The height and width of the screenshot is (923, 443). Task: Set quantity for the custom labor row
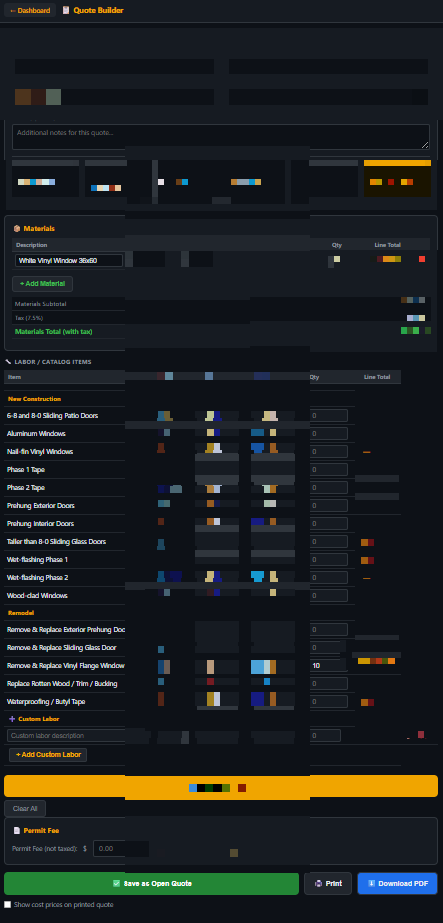point(325,736)
